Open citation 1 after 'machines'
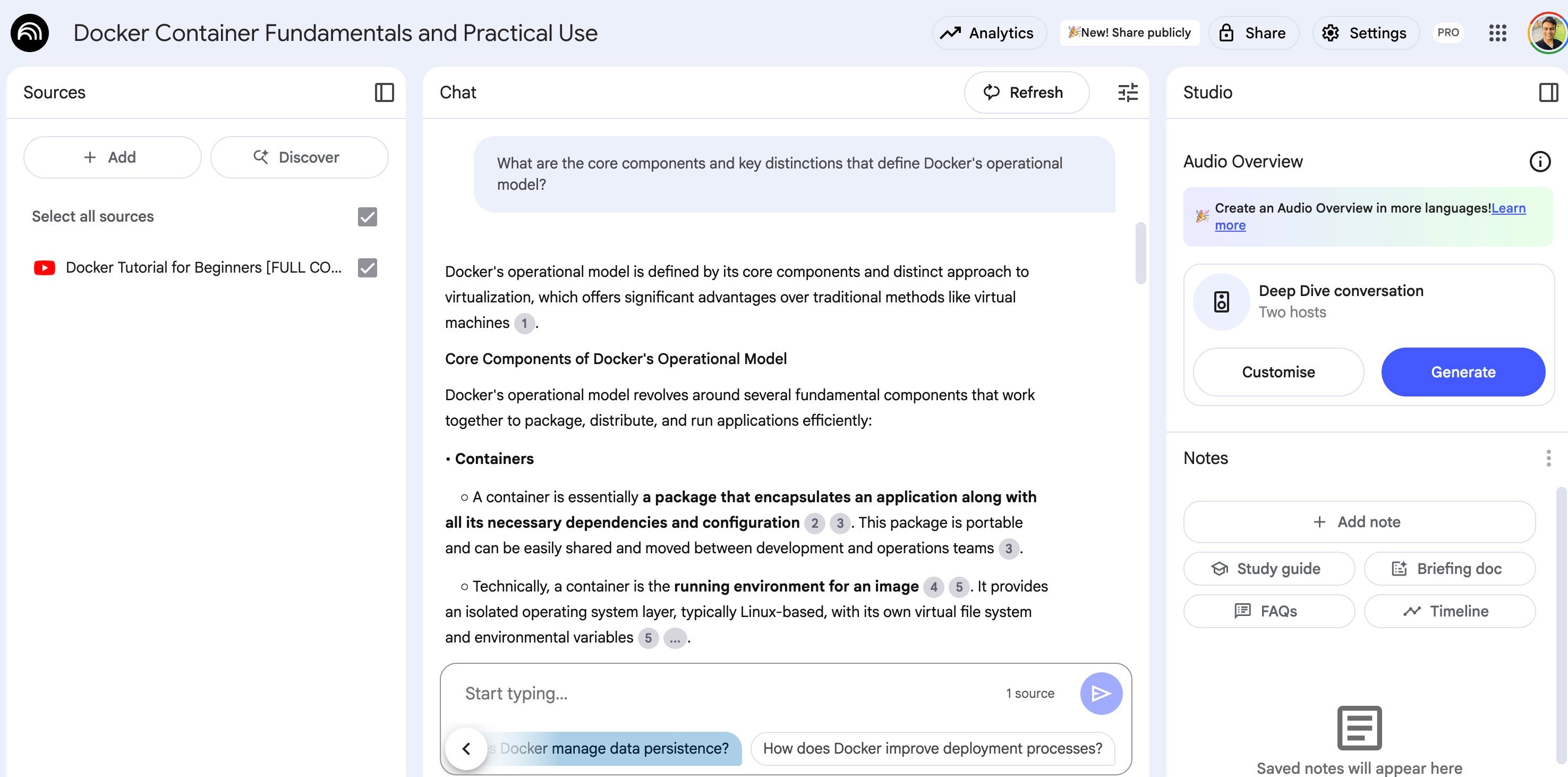 click(524, 323)
